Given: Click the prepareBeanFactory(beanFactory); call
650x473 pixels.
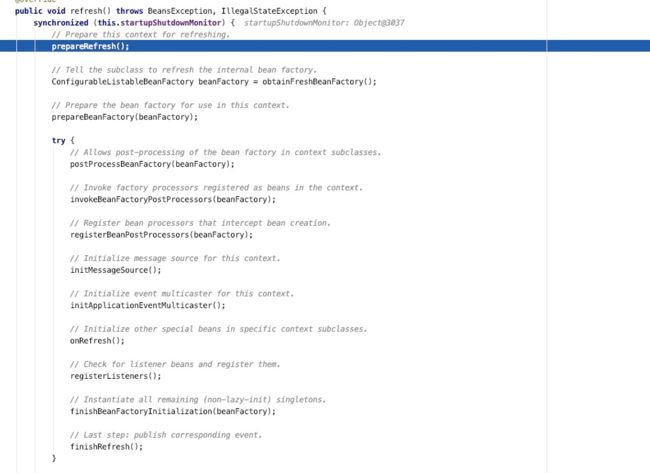Looking at the screenshot, I should pos(125,117).
